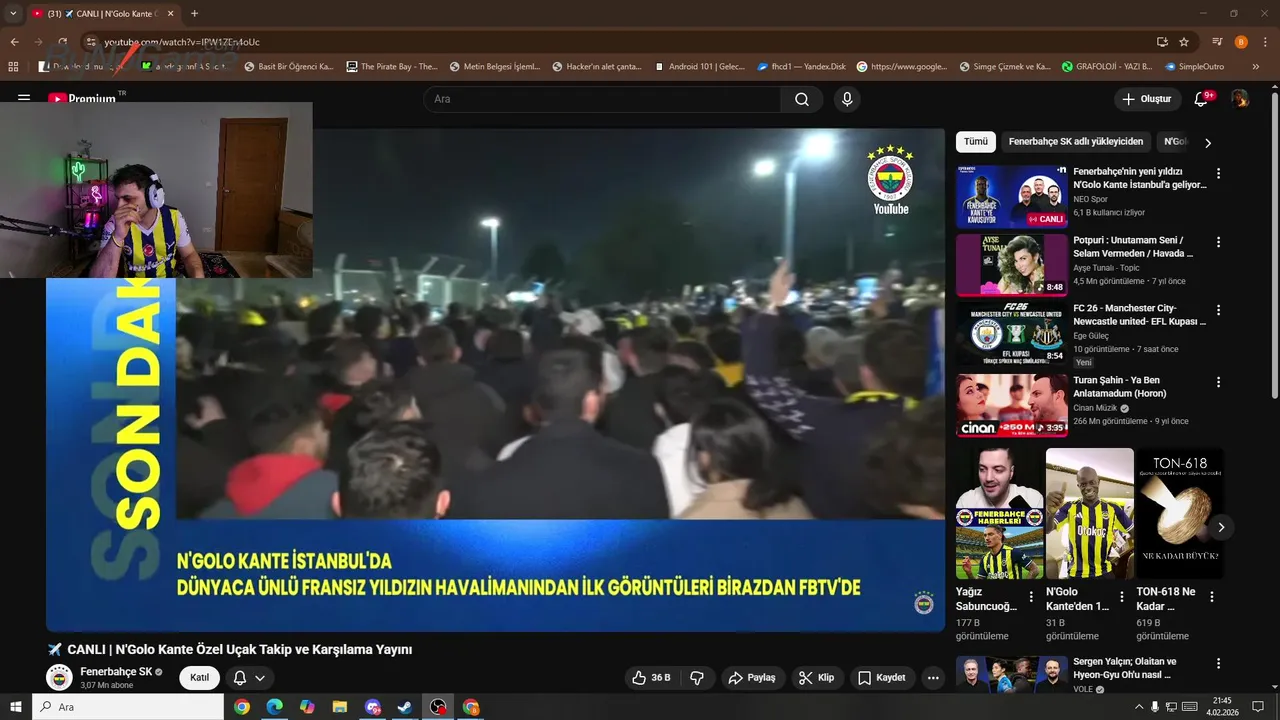
Task: Bookmark this page with the star icon
Action: click(x=1184, y=42)
